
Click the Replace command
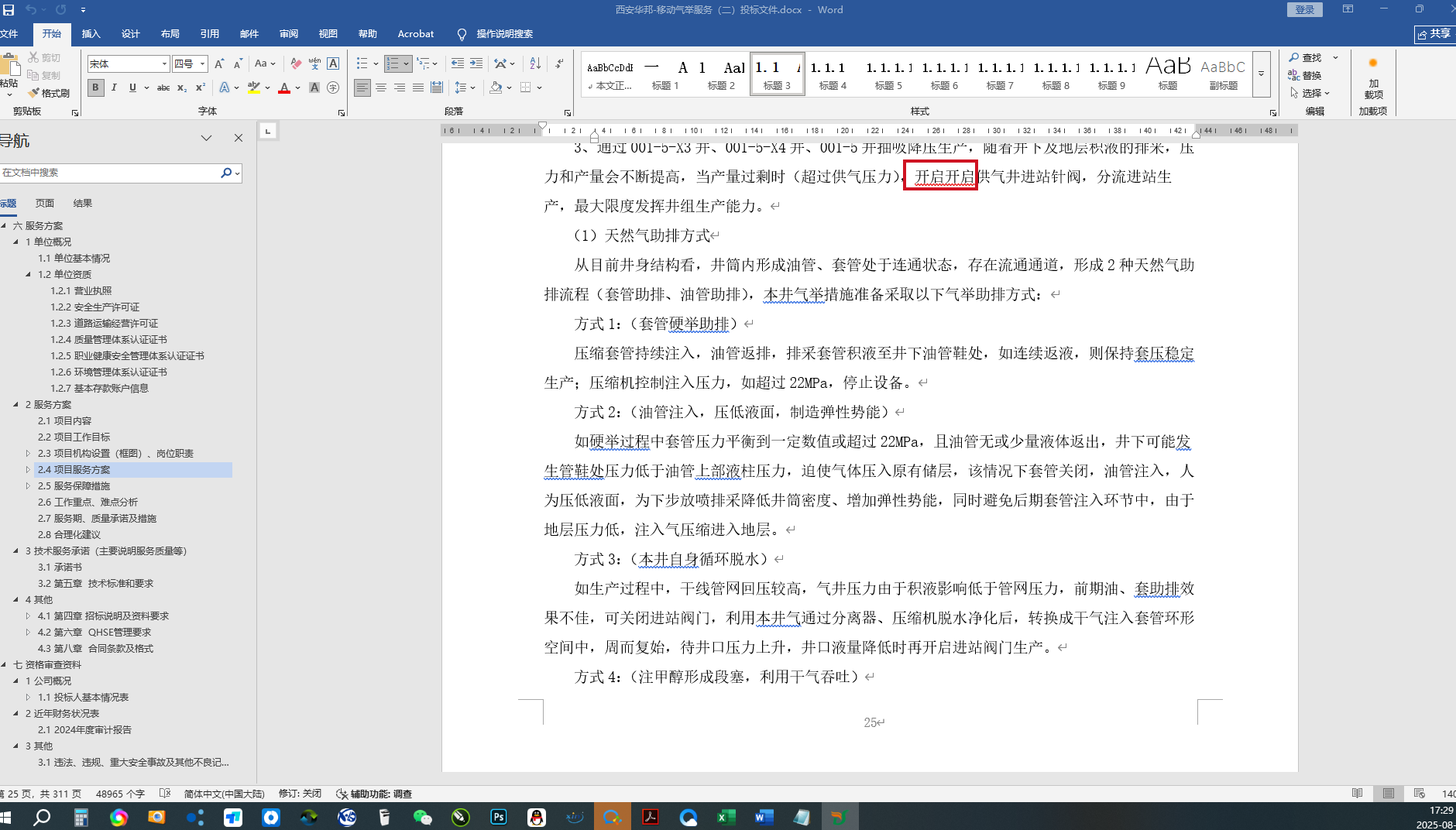point(1305,75)
